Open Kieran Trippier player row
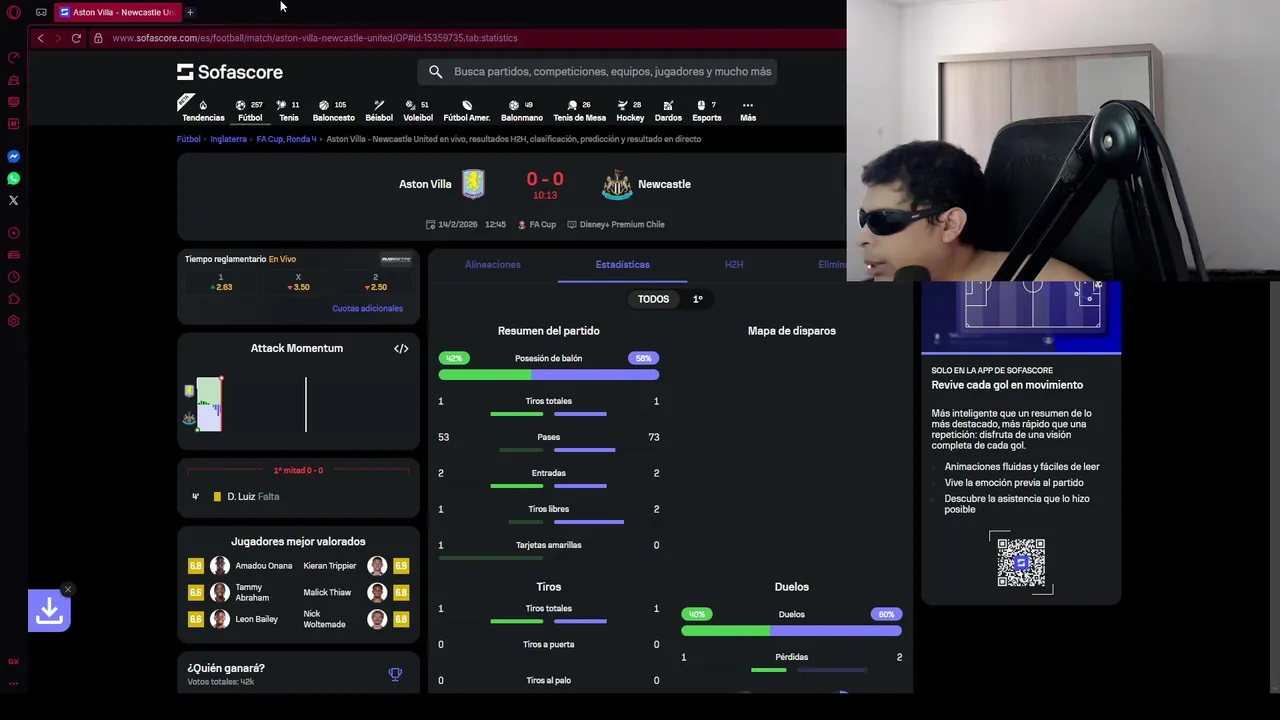This screenshot has height=720, width=1280. pos(356,566)
